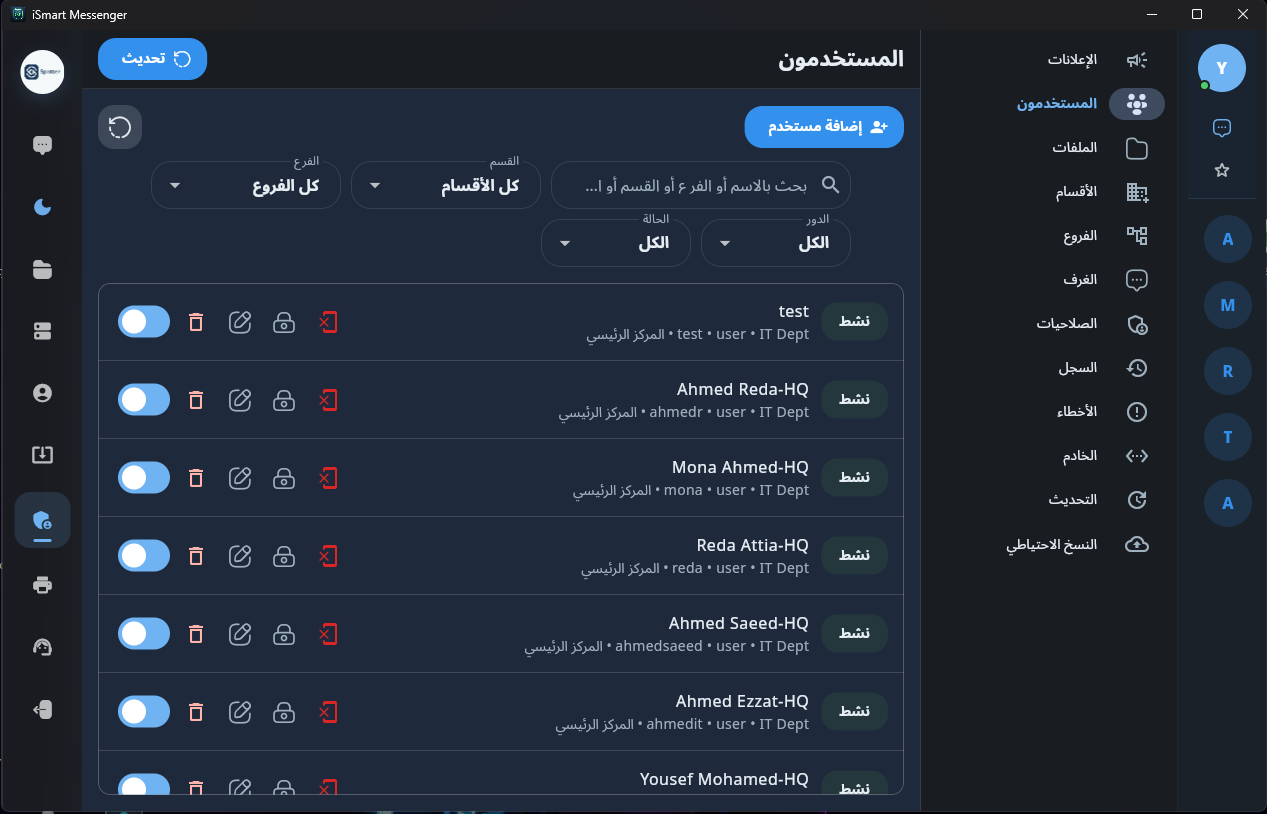The width and height of the screenshot is (1267, 814).
Task: Edit the test user with pencil icon
Action: [x=240, y=322]
